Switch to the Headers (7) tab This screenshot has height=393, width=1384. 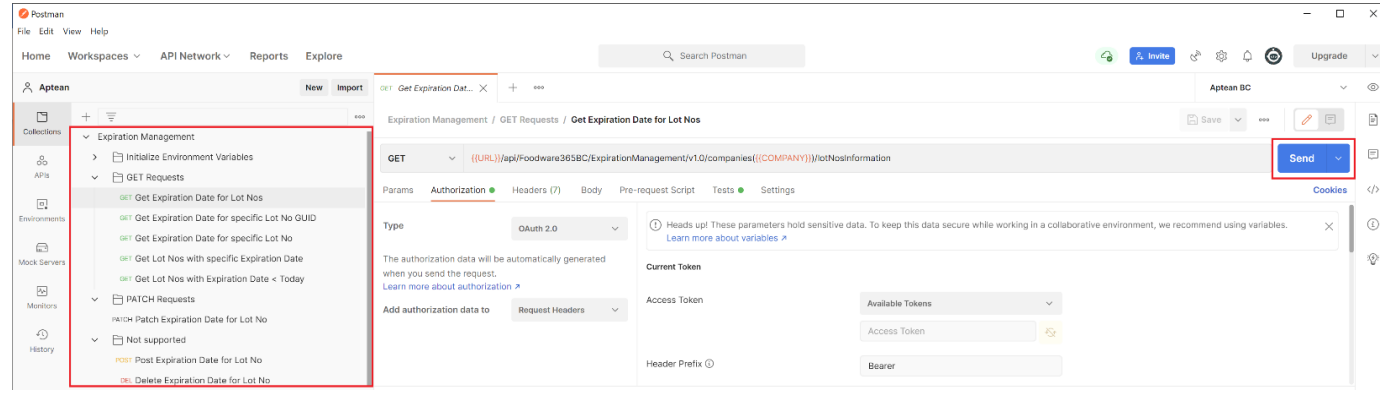pos(536,190)
